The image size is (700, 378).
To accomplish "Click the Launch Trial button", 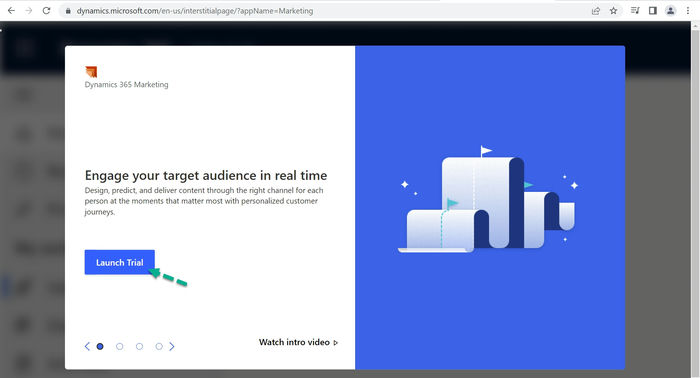I will tap(120, 262).
